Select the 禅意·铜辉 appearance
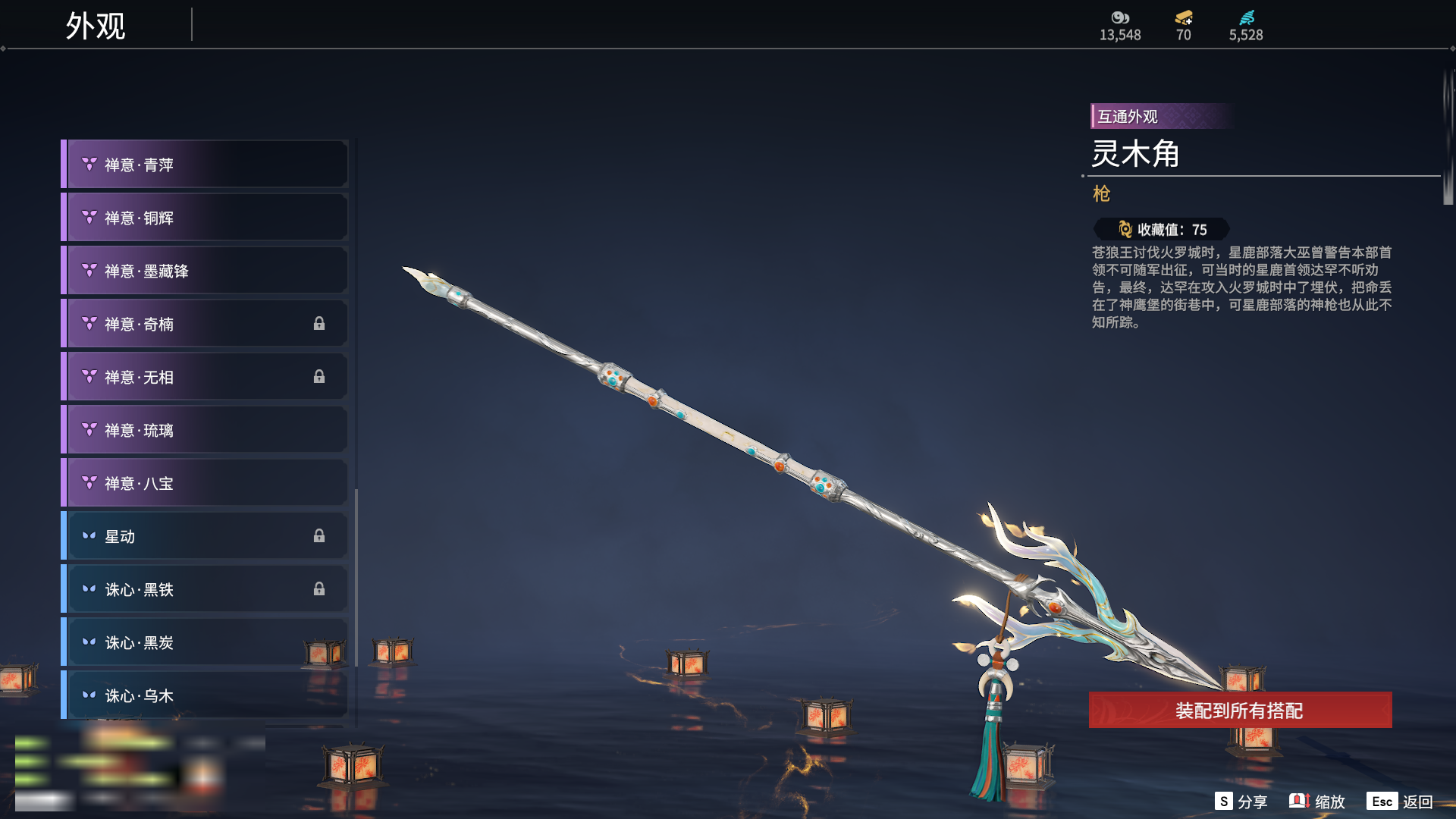 pyautogui.click(x=205, y=218)
